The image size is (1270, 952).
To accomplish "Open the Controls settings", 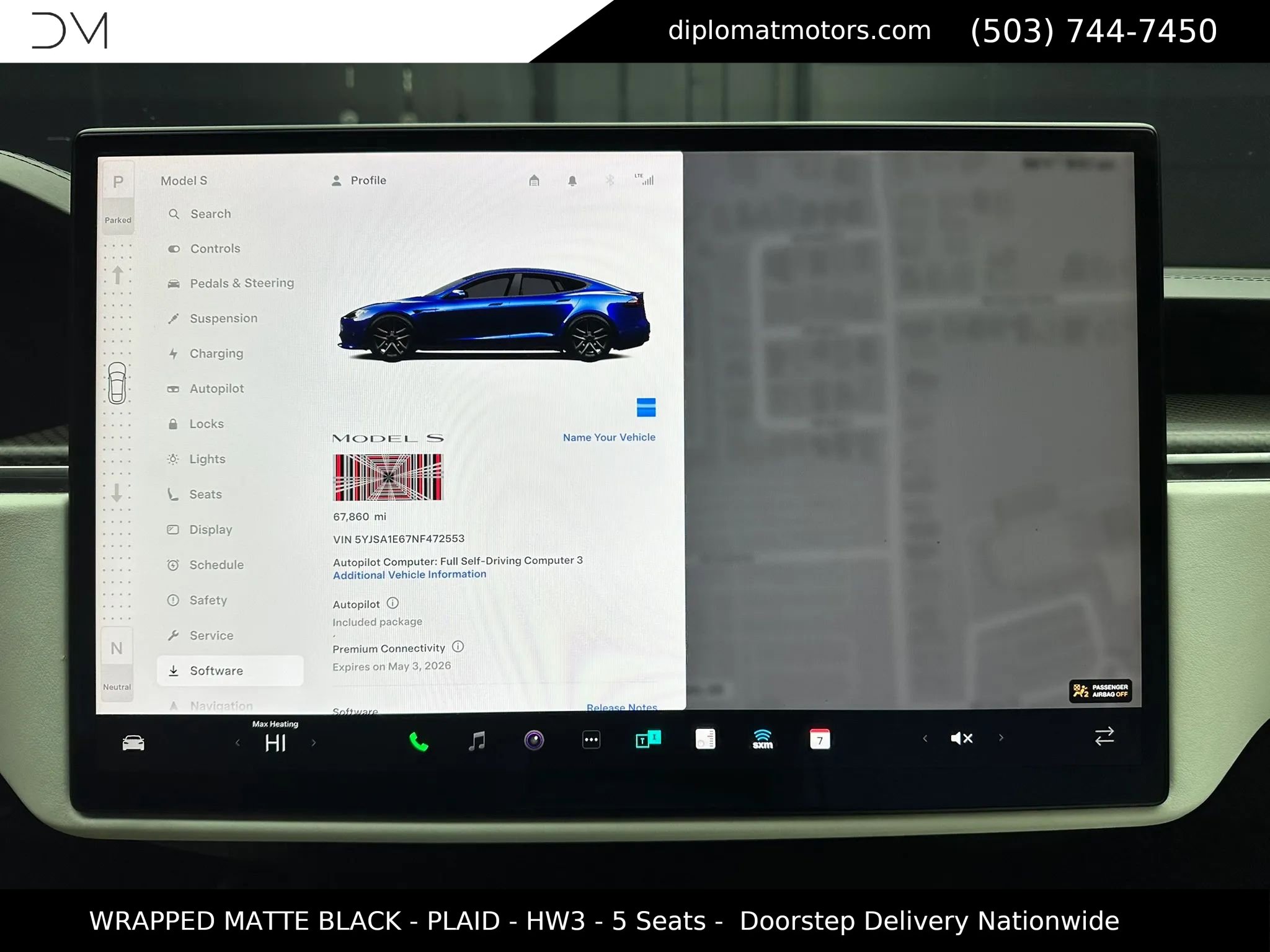I will 204,249.
